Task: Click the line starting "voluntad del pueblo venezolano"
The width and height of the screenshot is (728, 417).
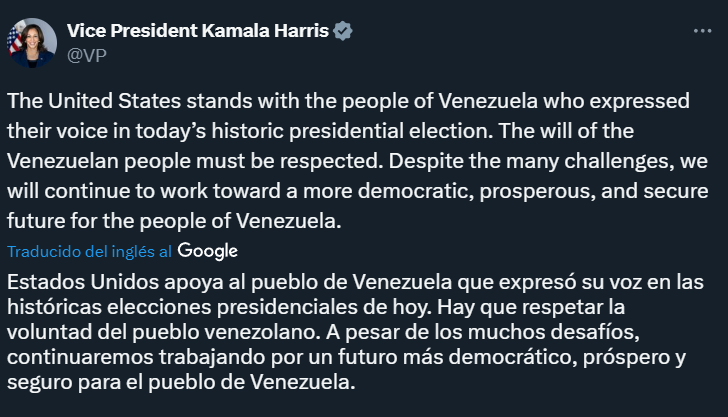Action: pos(323,332)
